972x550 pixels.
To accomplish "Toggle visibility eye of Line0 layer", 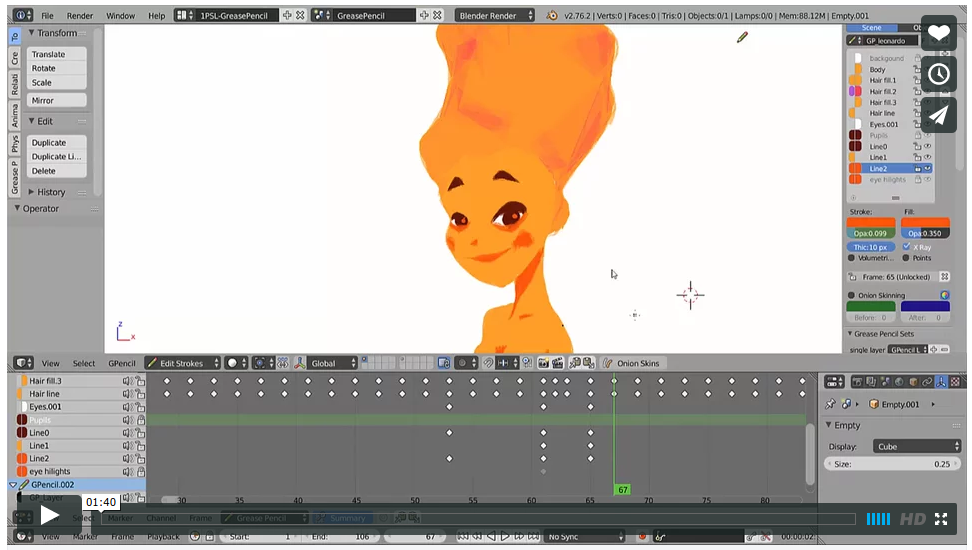I will (928, 147).
